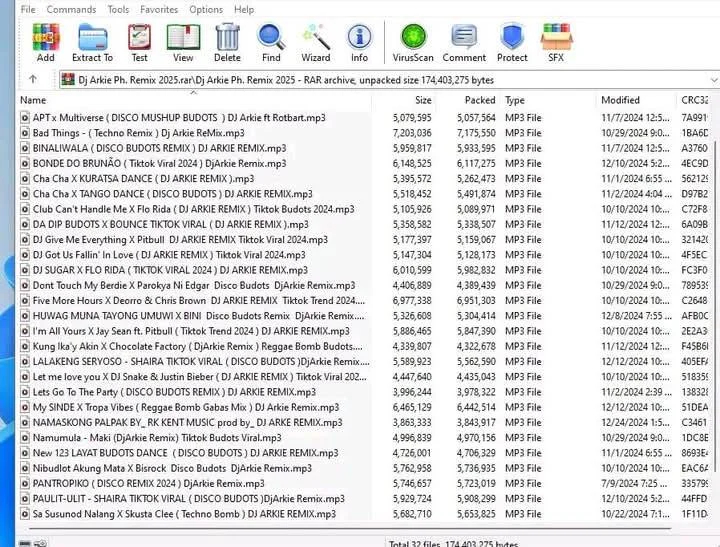The height and width of the screenshot is (547, 720).
Task: Click packed value 3,843,917
Action: [476, 423]
